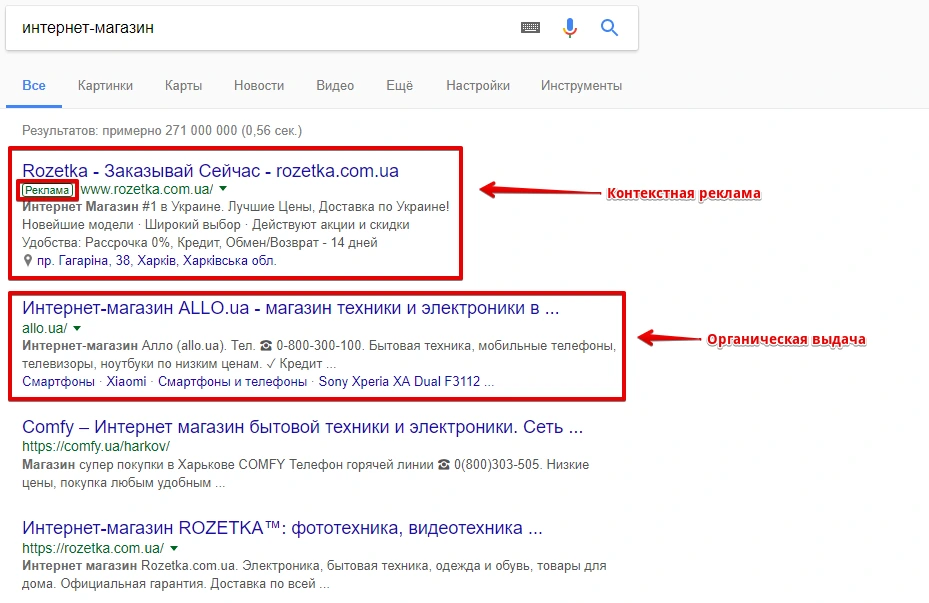Viewport: 929px width, 603px height.
Task: Switch to the Картинки tab
Action: [105, 86]
